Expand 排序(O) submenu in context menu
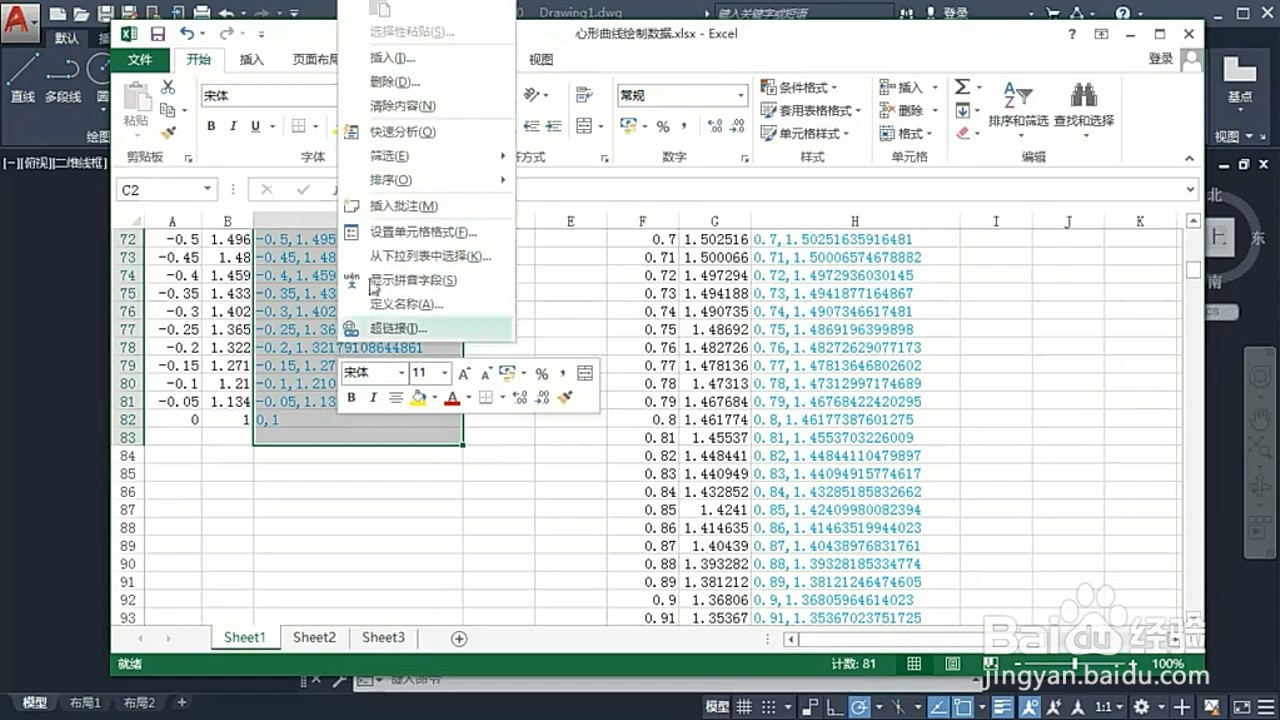This screenshot has height=720, width=1280. pyautogui.click(x=427, y=180)
